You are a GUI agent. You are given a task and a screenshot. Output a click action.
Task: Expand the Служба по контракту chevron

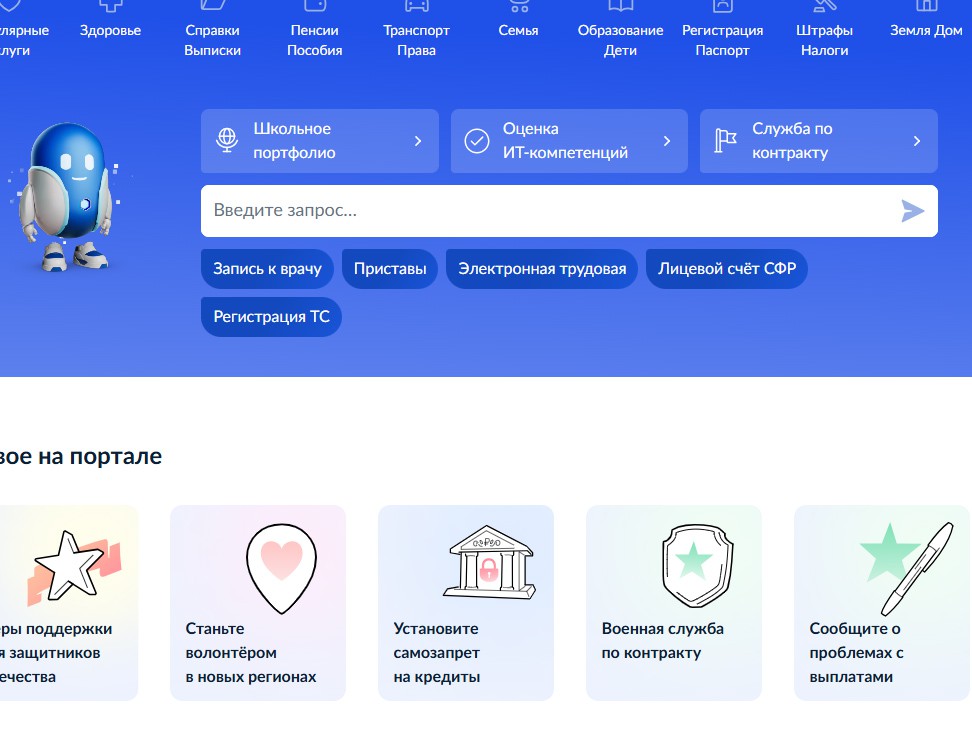point(917,141)
